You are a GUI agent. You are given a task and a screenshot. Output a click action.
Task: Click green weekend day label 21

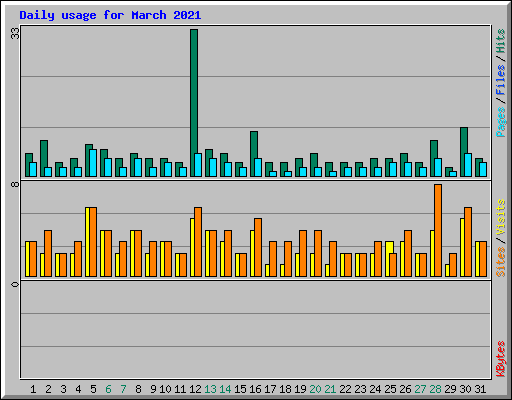tap(330, 389)
